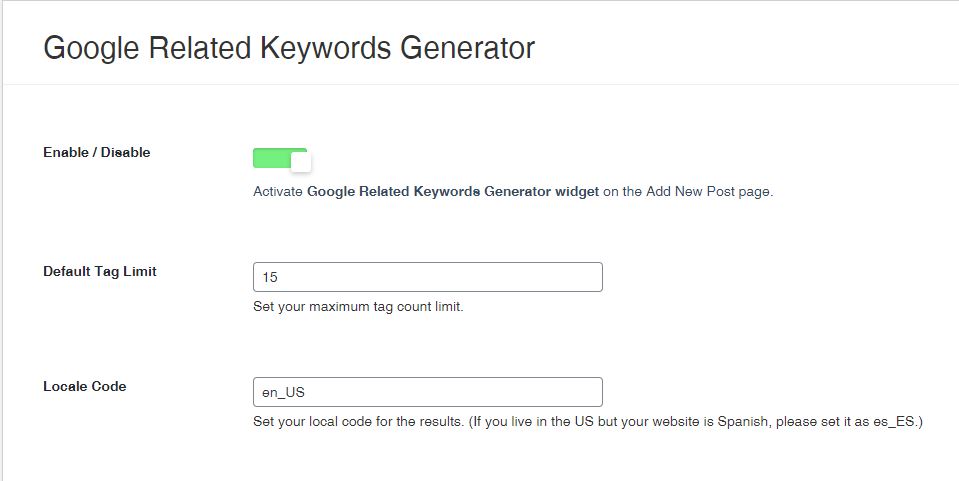959x481 pixels.
Task: Select the "Default Tag Limit" label
Action: coord(100,271)
